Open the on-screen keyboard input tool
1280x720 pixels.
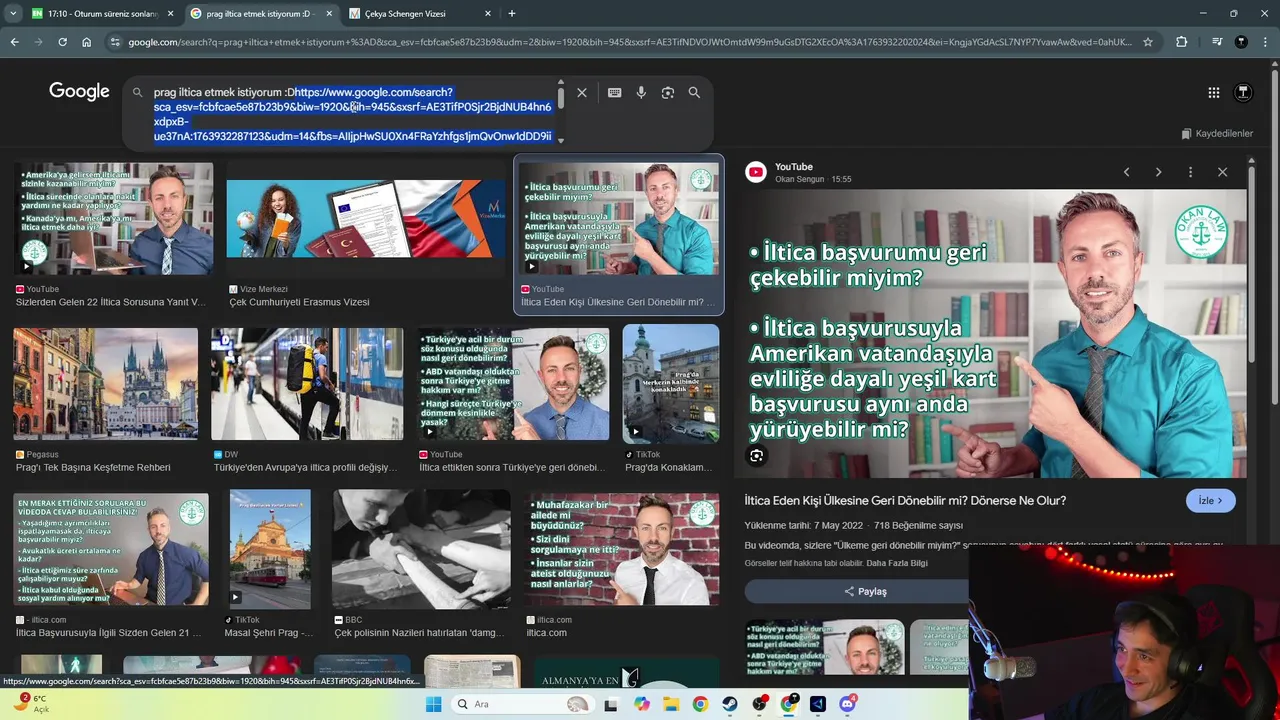pos(614,92)
